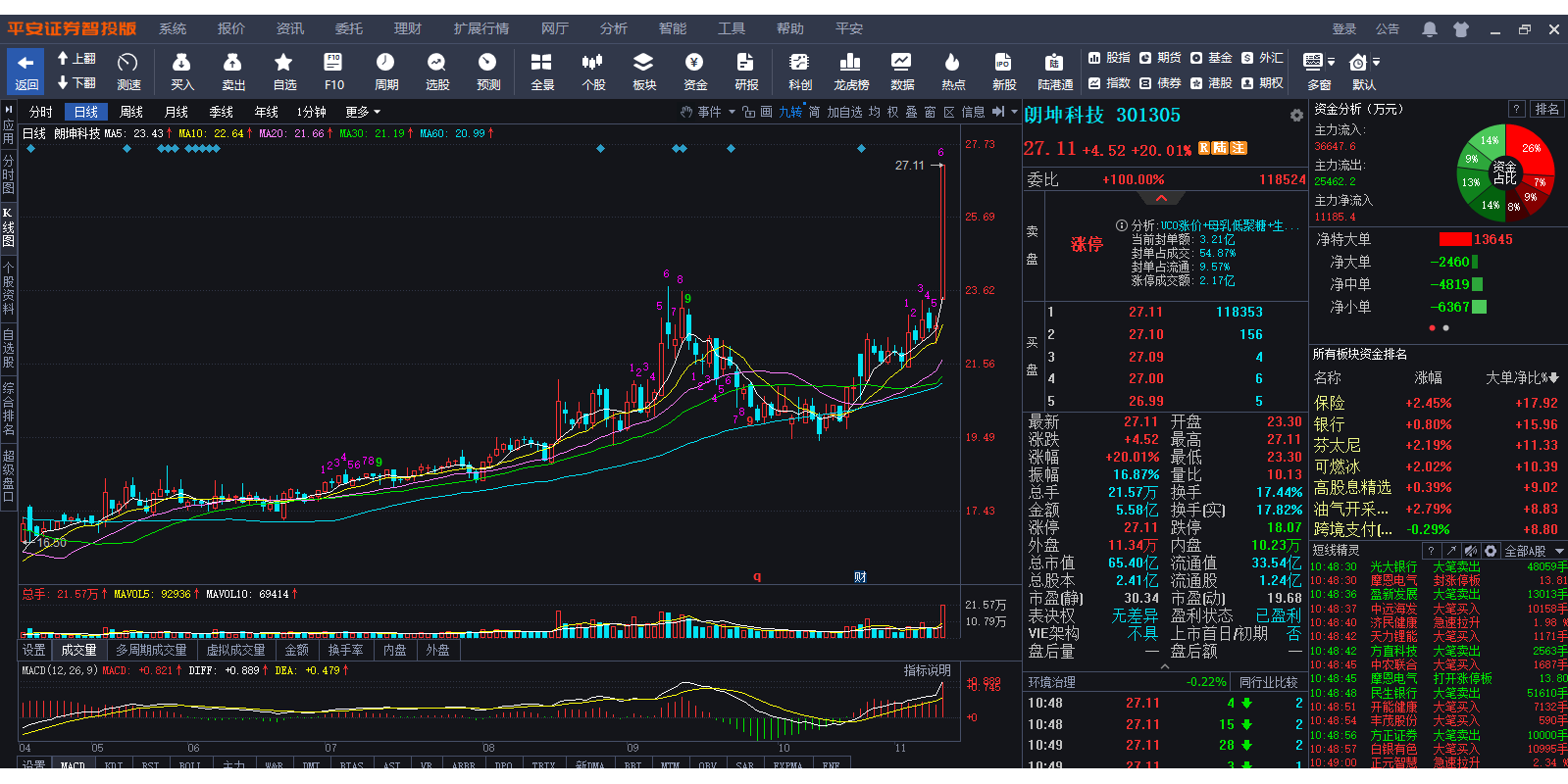The width and height of the screenshot is (1568, 784).
Task: Expand the 事件 dropdown above the chart
Action: click(710, 112)
